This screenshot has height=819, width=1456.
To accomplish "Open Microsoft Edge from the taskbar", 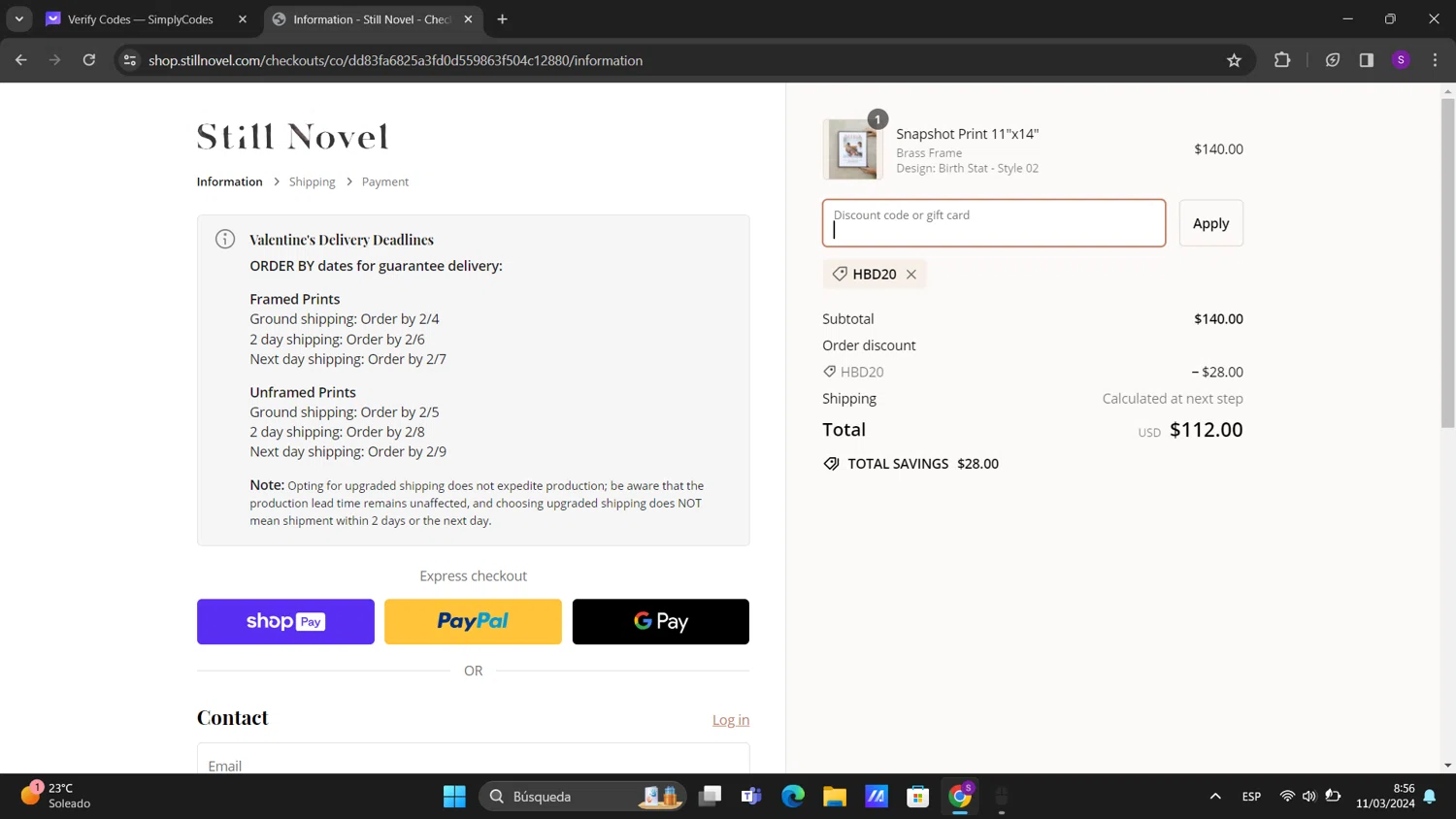I will (x=793, y=797).
